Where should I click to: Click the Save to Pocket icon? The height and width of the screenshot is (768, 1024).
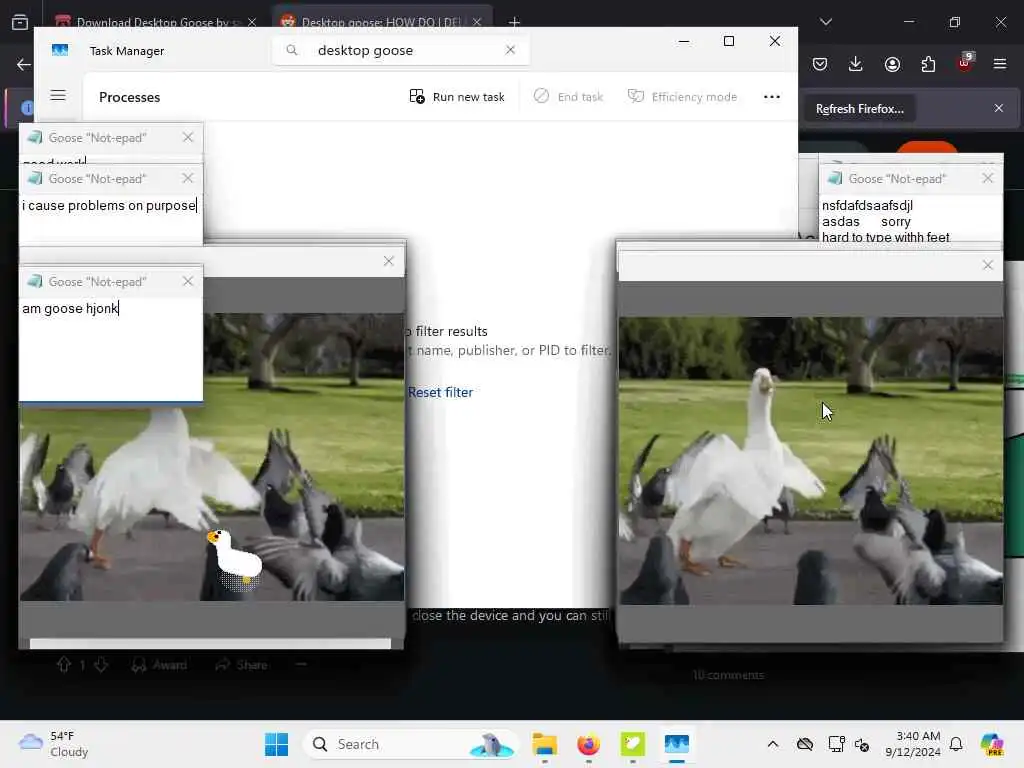[x=820, y=64]
